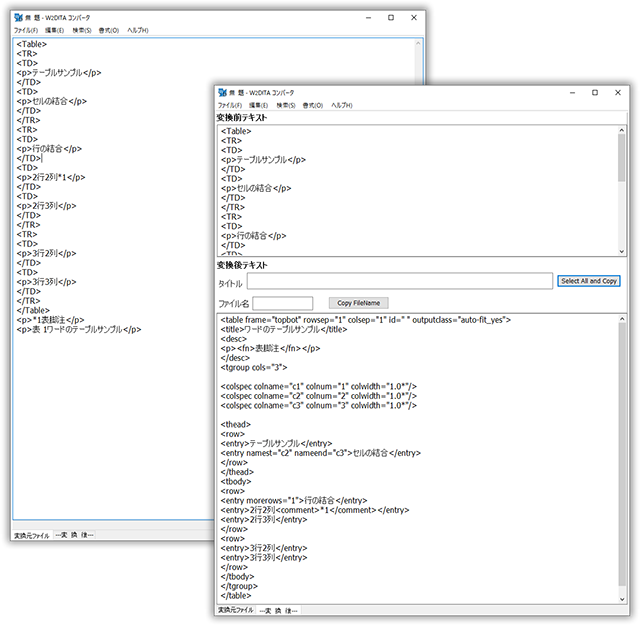Click <p>セルの結合</p> line in the back window
The height and width of the screenshot is (626, 640).
(51, 101)
